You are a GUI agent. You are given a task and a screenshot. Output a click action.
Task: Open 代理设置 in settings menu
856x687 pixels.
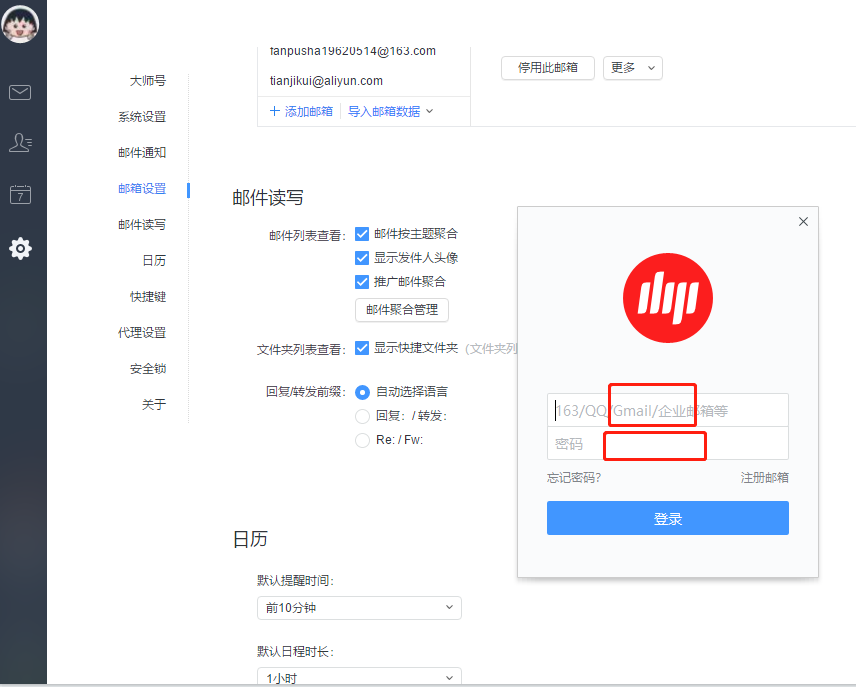click(142, 333)
